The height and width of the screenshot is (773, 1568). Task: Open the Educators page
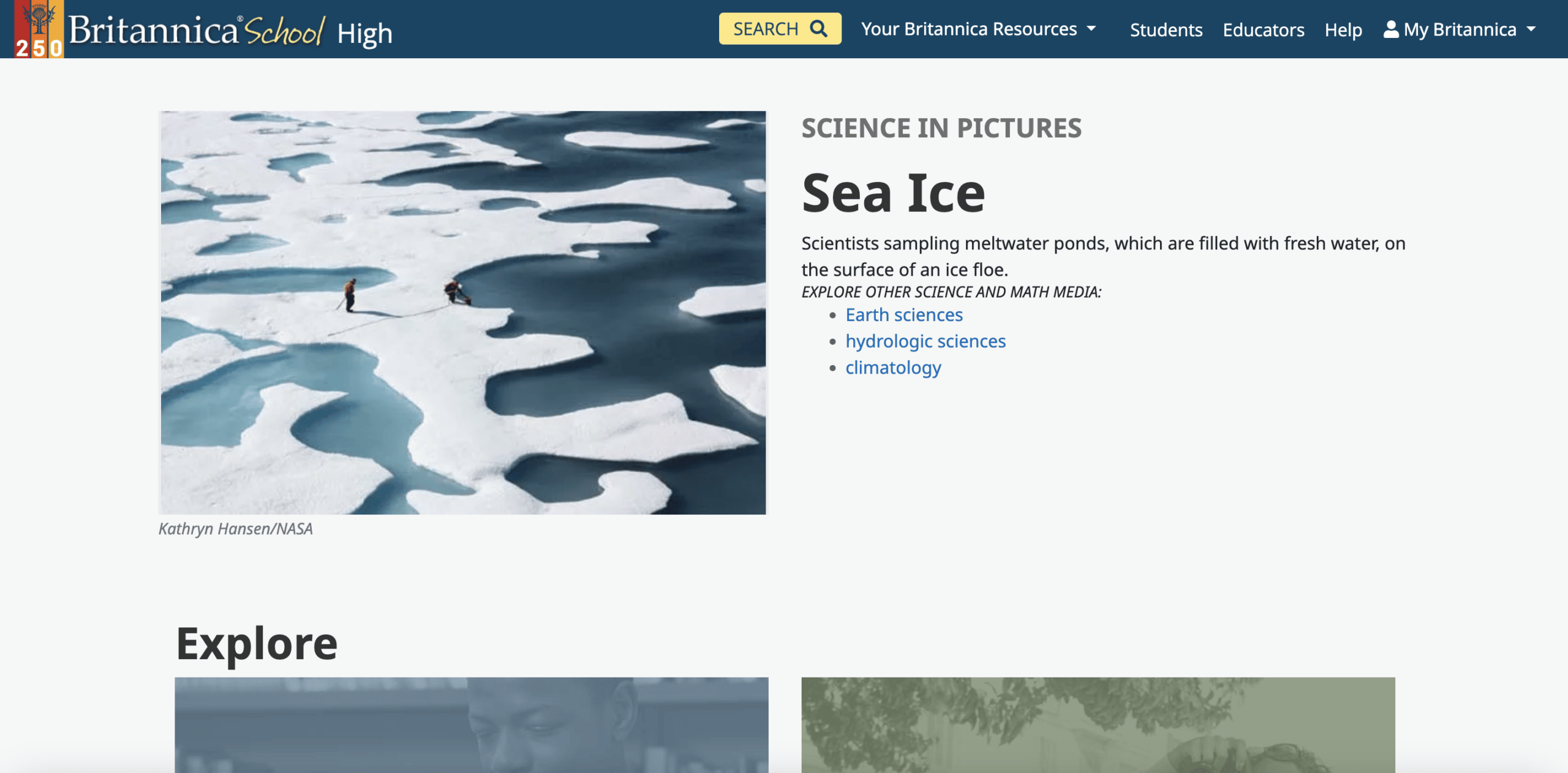(x=1264, y=29)
